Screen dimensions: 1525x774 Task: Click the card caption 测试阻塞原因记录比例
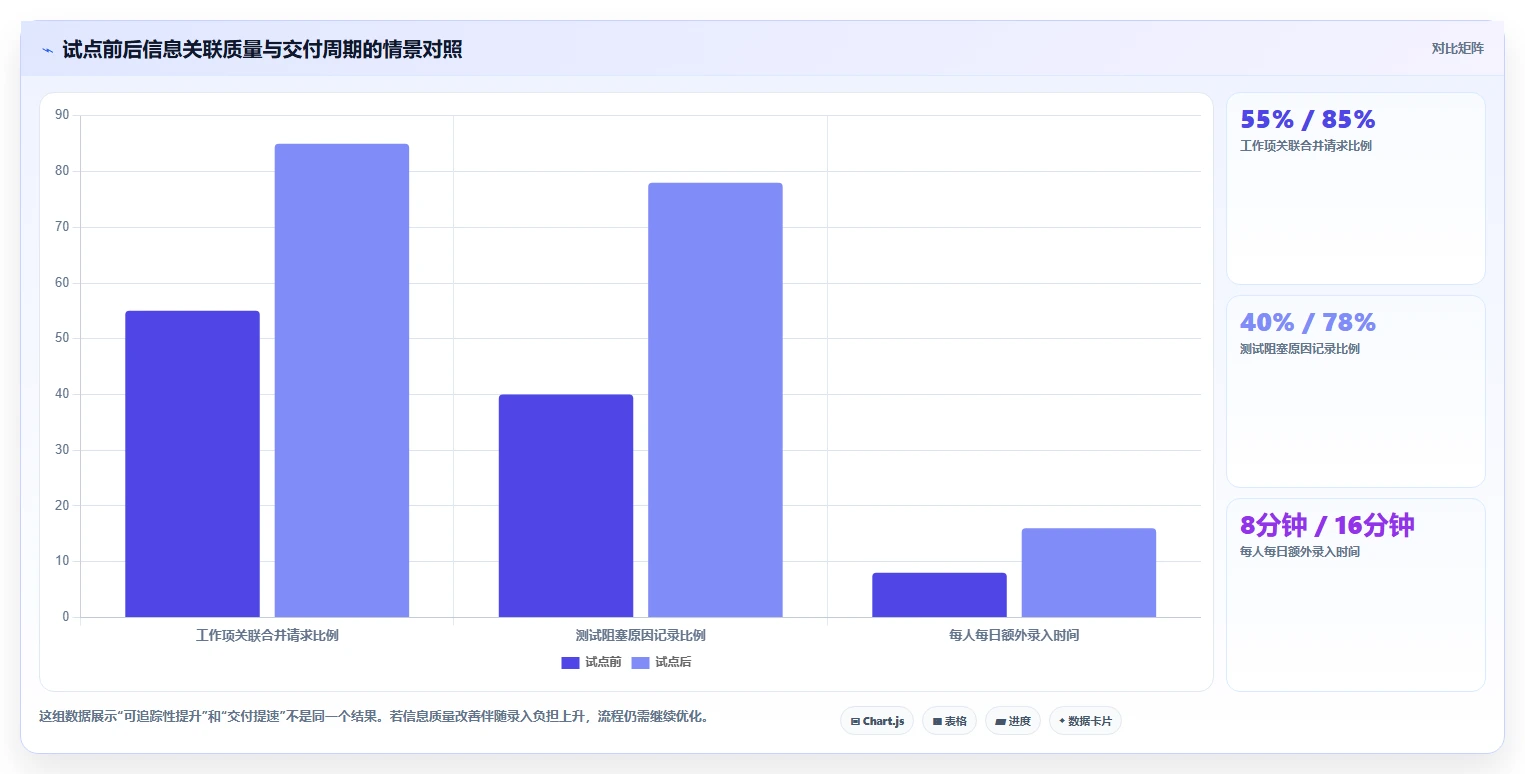click(x=1300, y=349)
